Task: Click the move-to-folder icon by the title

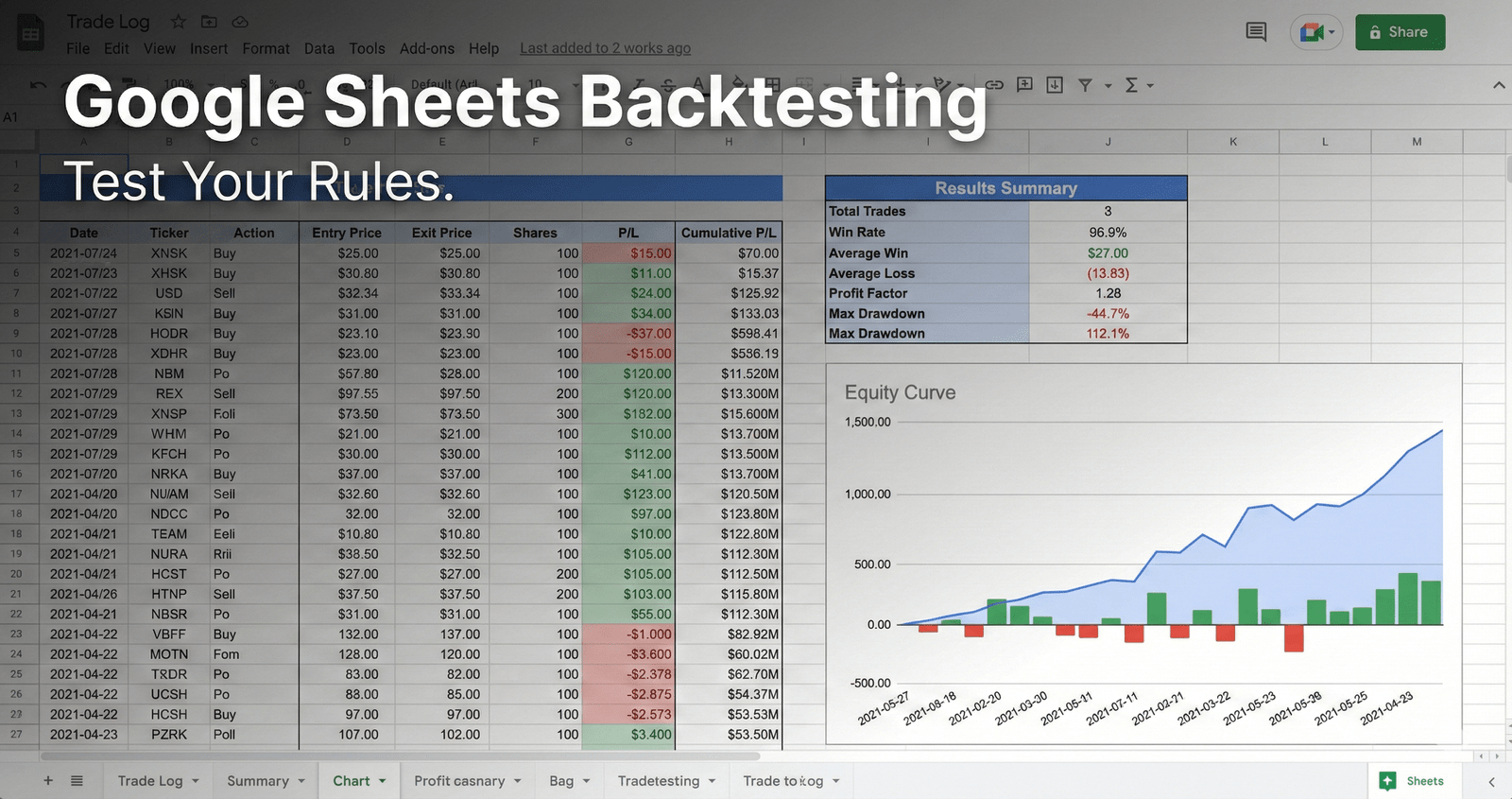Action: pyautogui.click(x=209, y=22)
